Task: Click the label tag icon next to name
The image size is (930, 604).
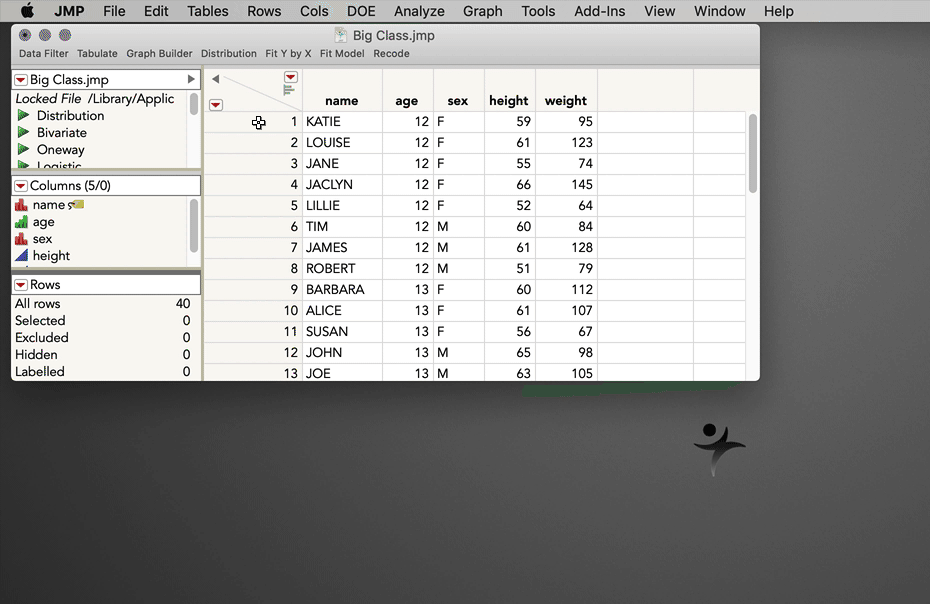Action: (77, 205)
